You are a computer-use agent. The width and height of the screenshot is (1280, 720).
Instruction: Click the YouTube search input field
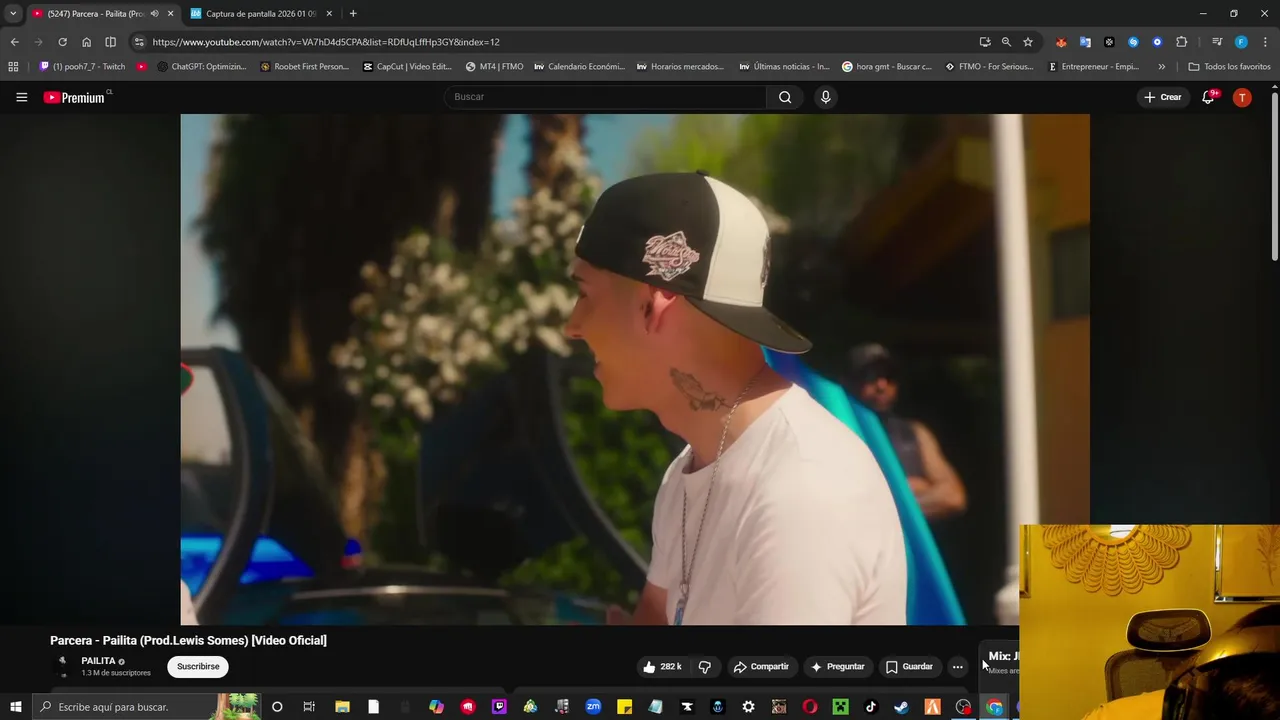tap(605, 97)
